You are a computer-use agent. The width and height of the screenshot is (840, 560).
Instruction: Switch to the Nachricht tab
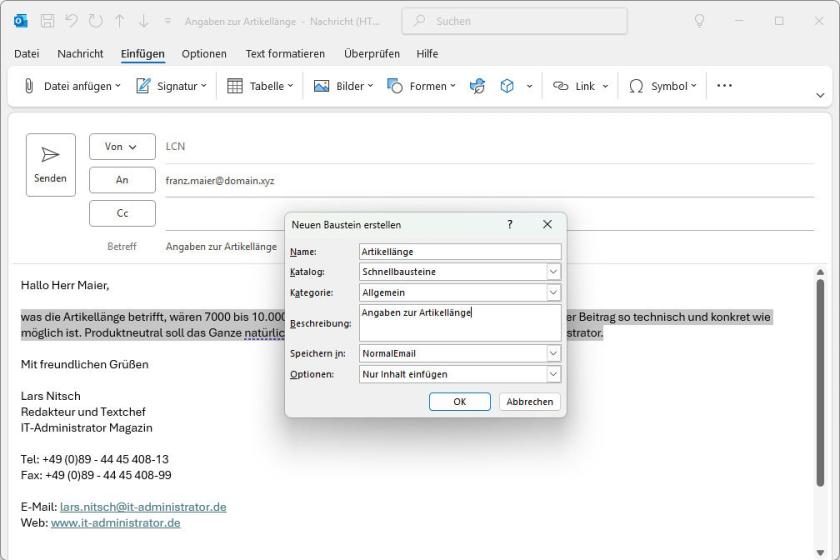tap(80, 54)
